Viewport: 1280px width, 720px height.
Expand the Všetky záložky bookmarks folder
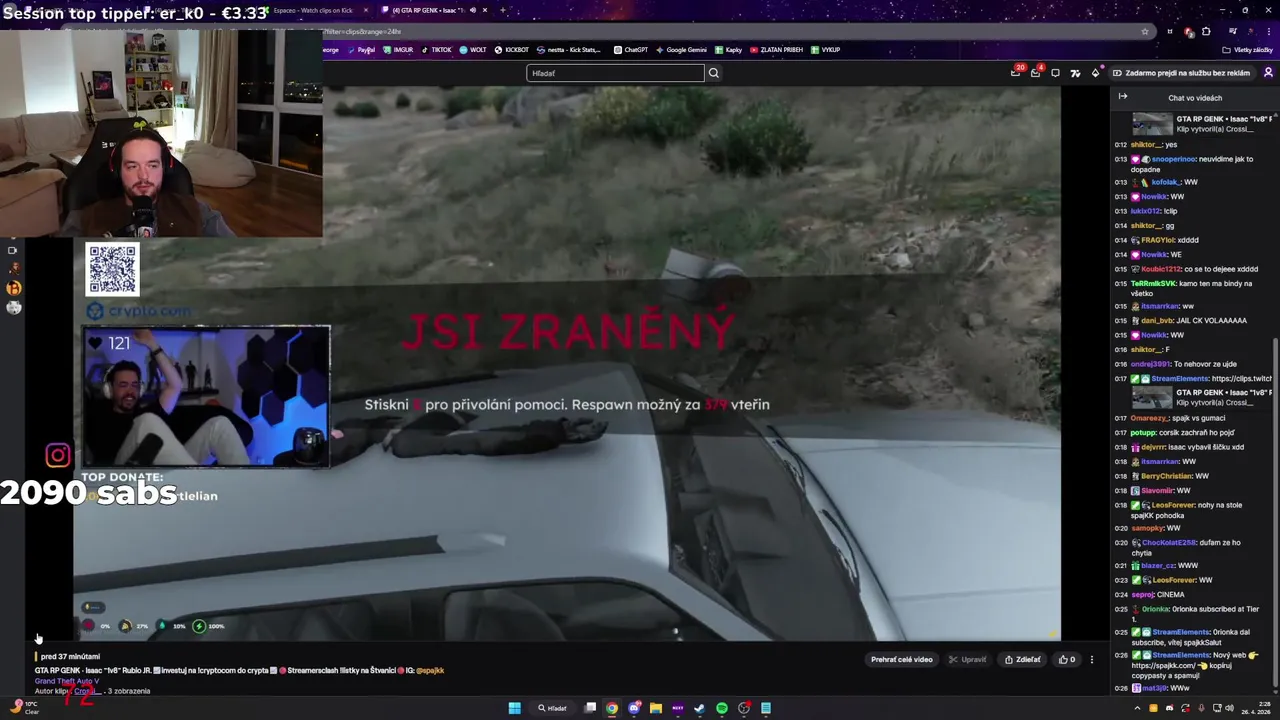[1248, 50]
